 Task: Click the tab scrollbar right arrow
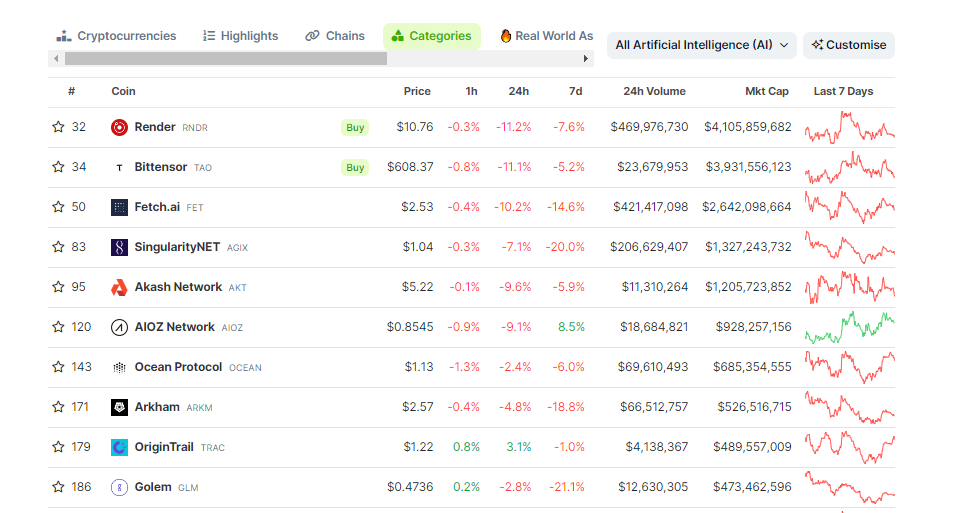click(x=585, y=58)
